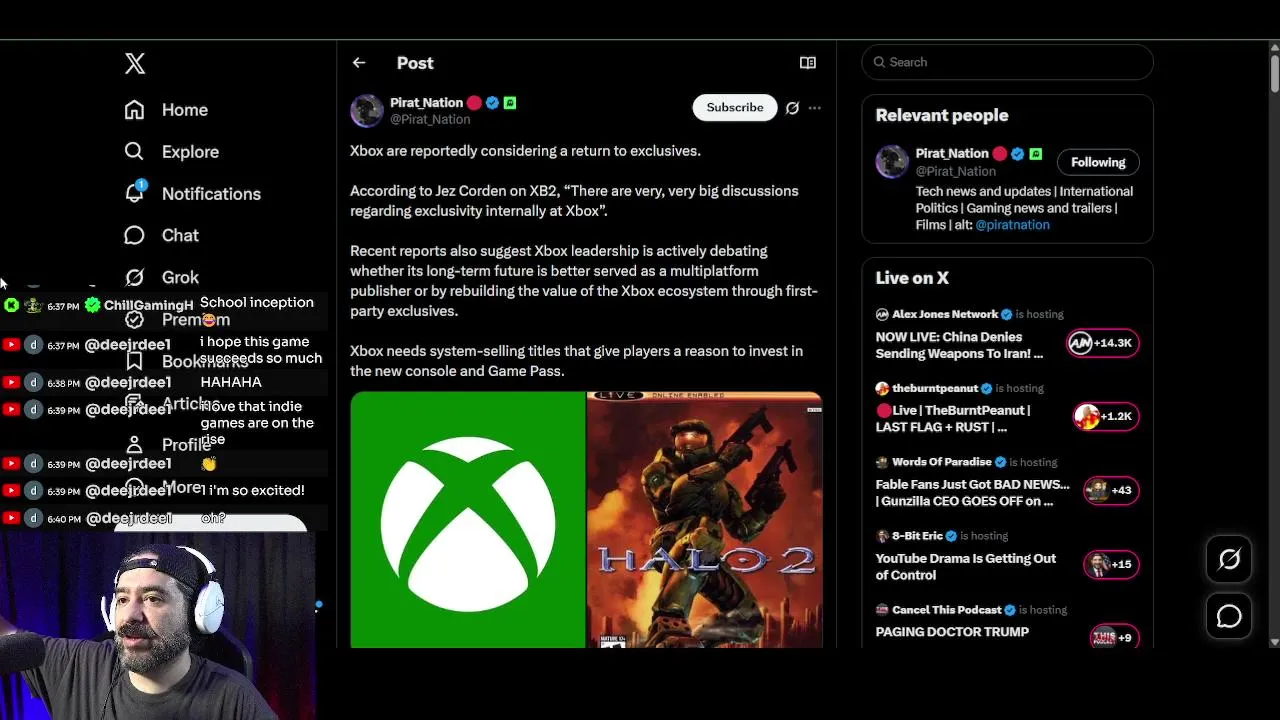Viewport: 1280px width, 720px height.
Task: Open the Halo 2 cover image
Action: coord(705,520)
